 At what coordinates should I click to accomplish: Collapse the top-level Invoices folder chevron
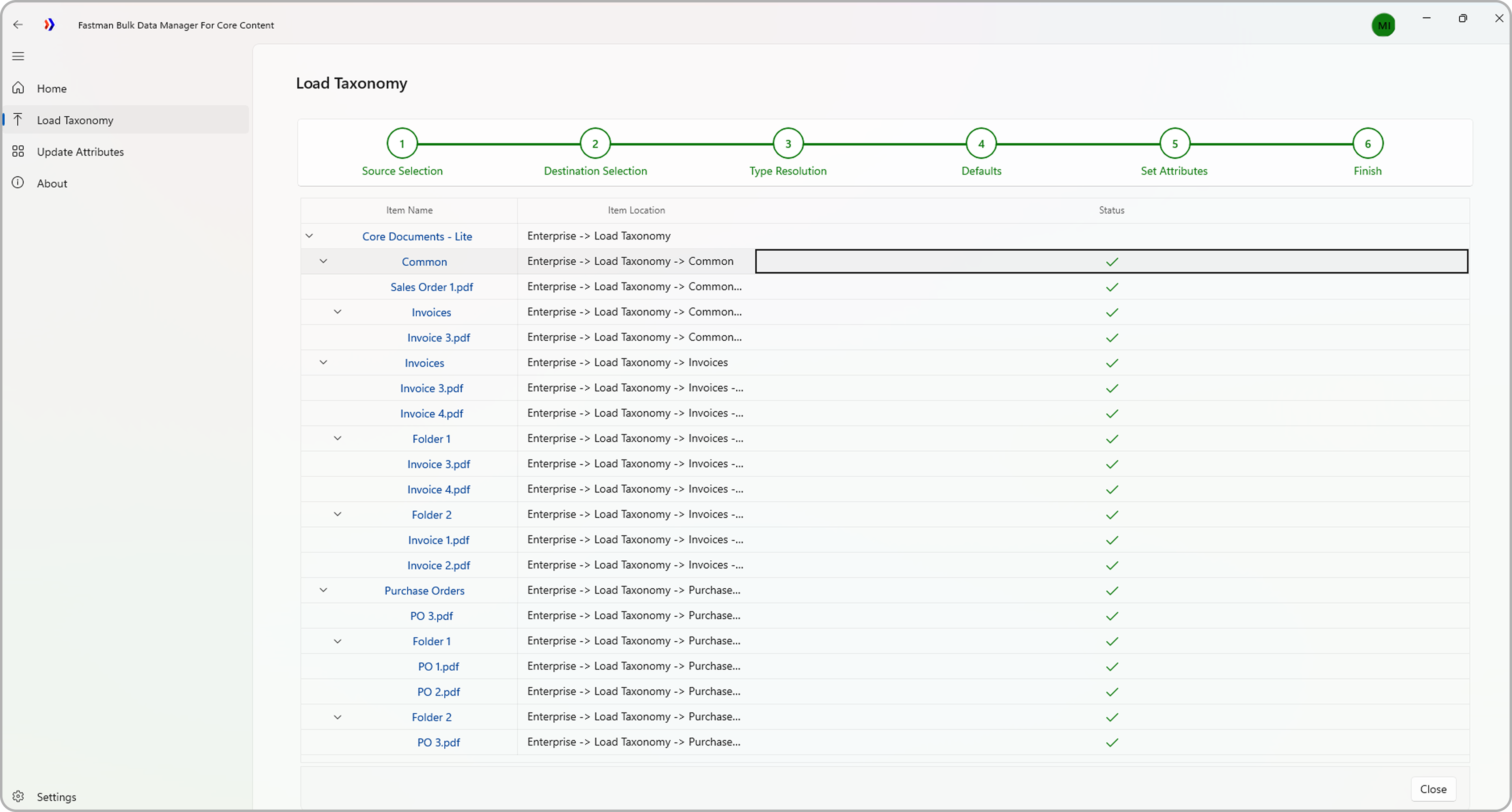pyautogui.click(x=323, y=362)
